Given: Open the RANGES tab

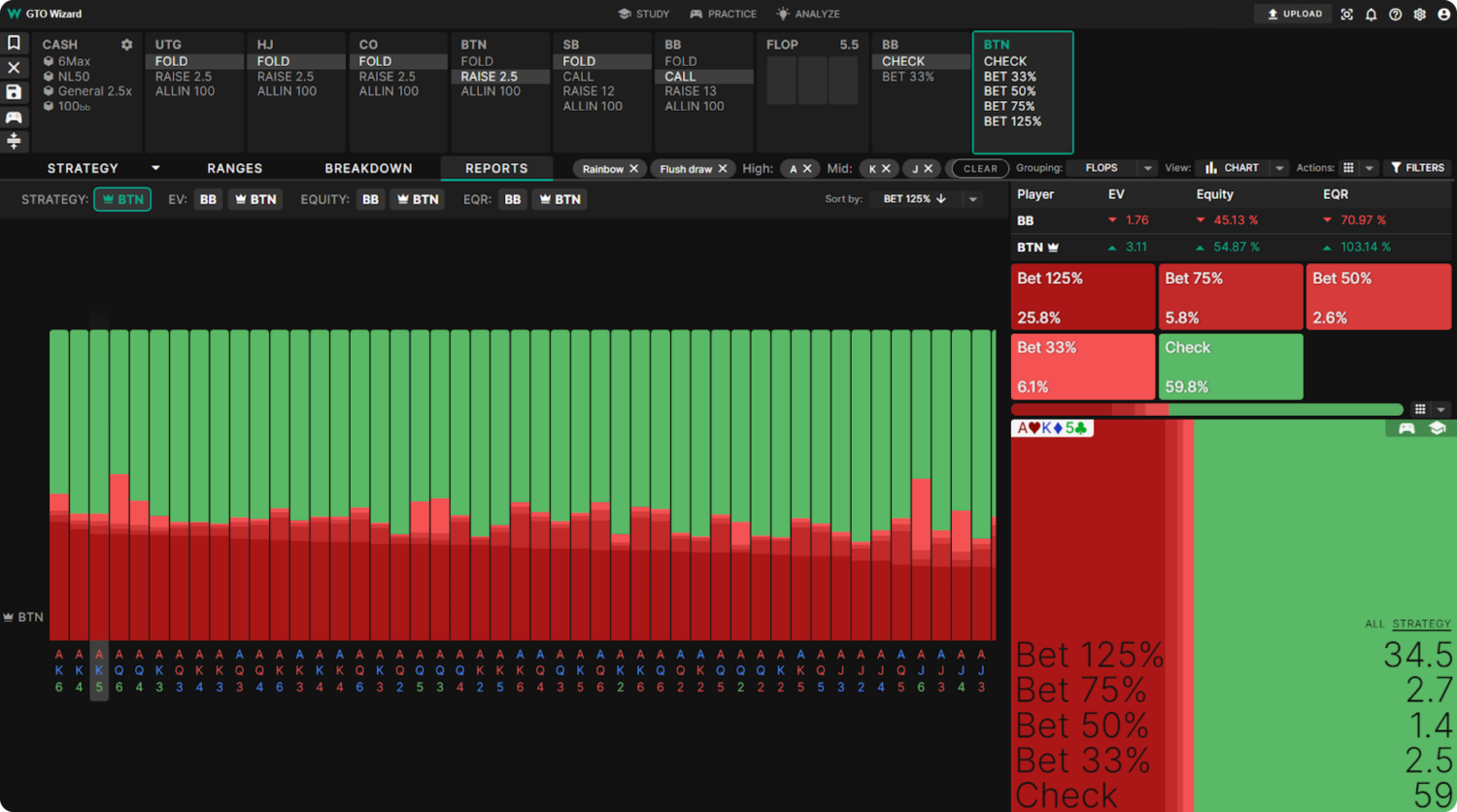Looking at the screenshot, I should tap(235, 168).
